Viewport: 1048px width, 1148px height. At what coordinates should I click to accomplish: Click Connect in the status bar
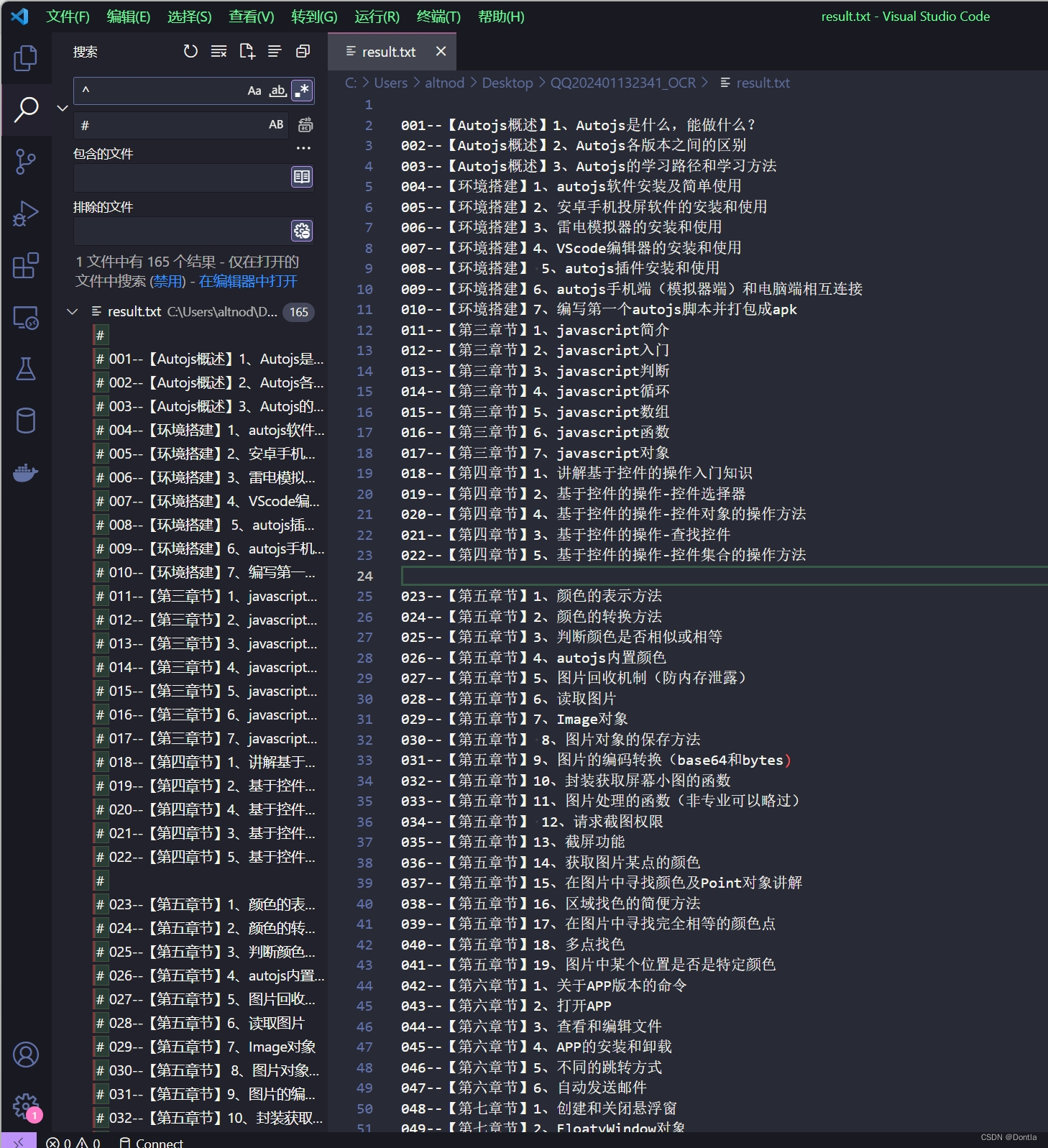pos(151,1143)
